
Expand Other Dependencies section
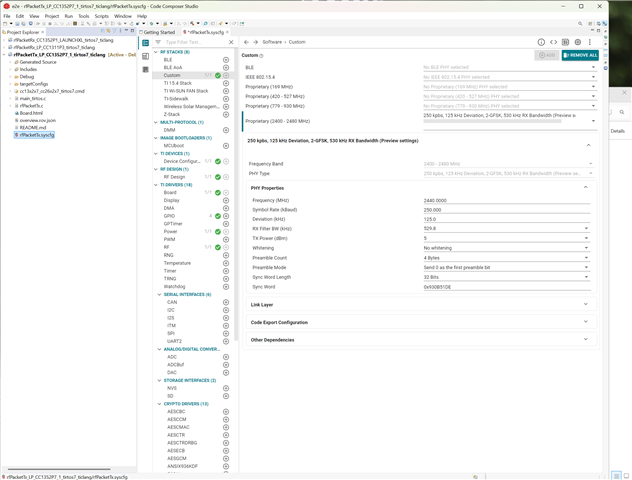[586, 339]
